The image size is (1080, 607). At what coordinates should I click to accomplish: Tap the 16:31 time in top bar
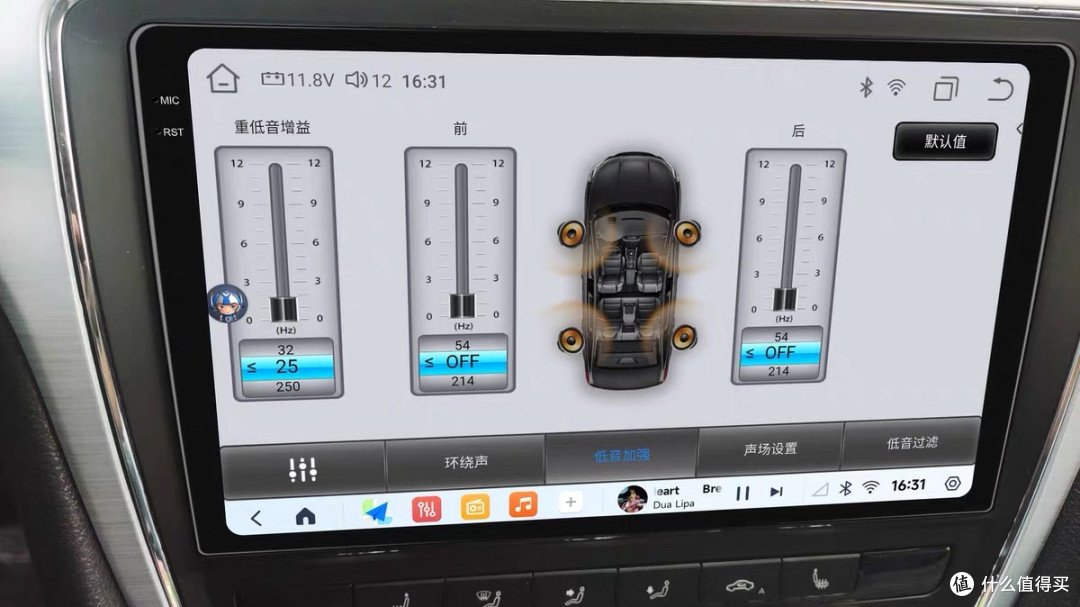[x=424, y=81]
